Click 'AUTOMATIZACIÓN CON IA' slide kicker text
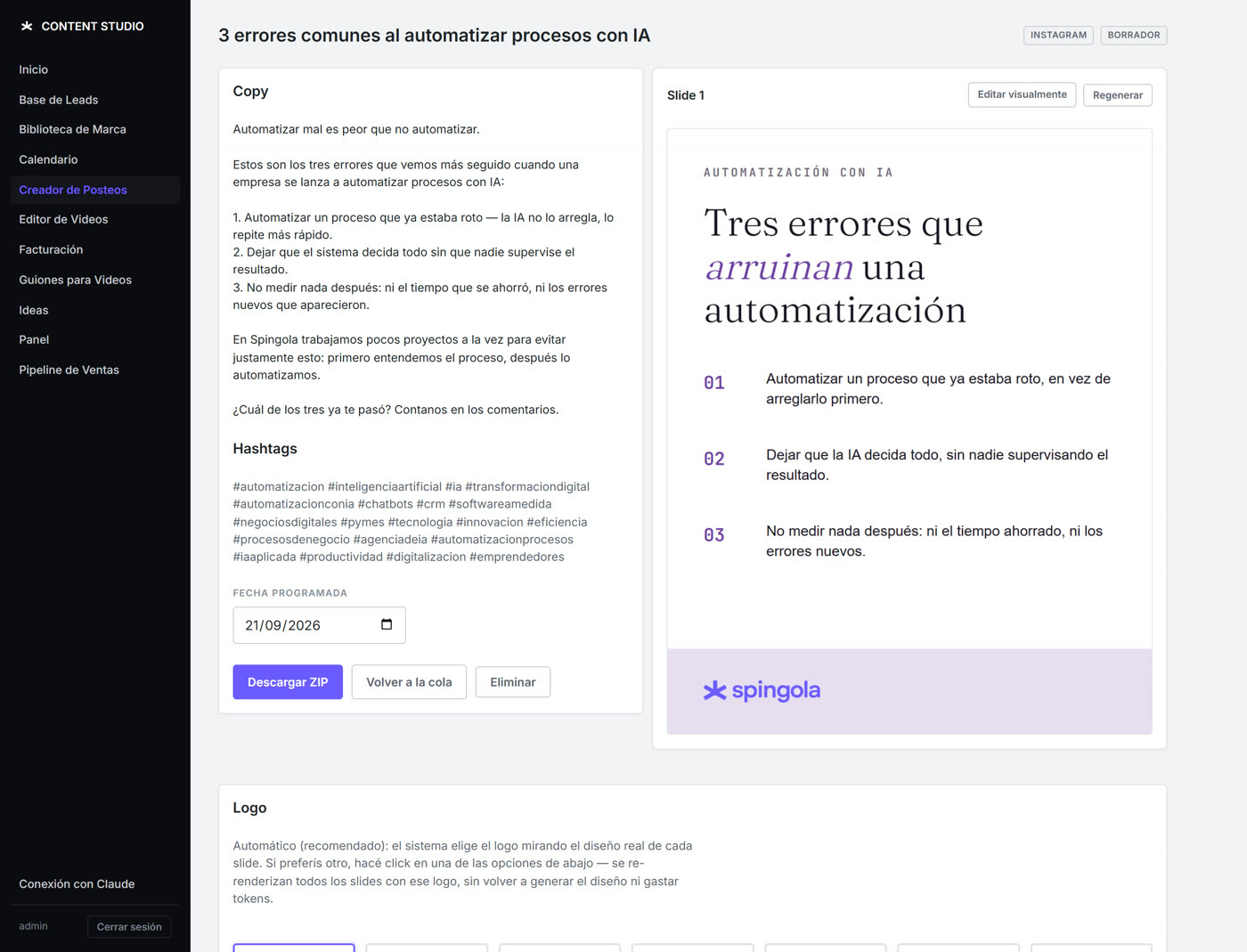Screen dimensions: 1247x952 click(x=798, y=173)
